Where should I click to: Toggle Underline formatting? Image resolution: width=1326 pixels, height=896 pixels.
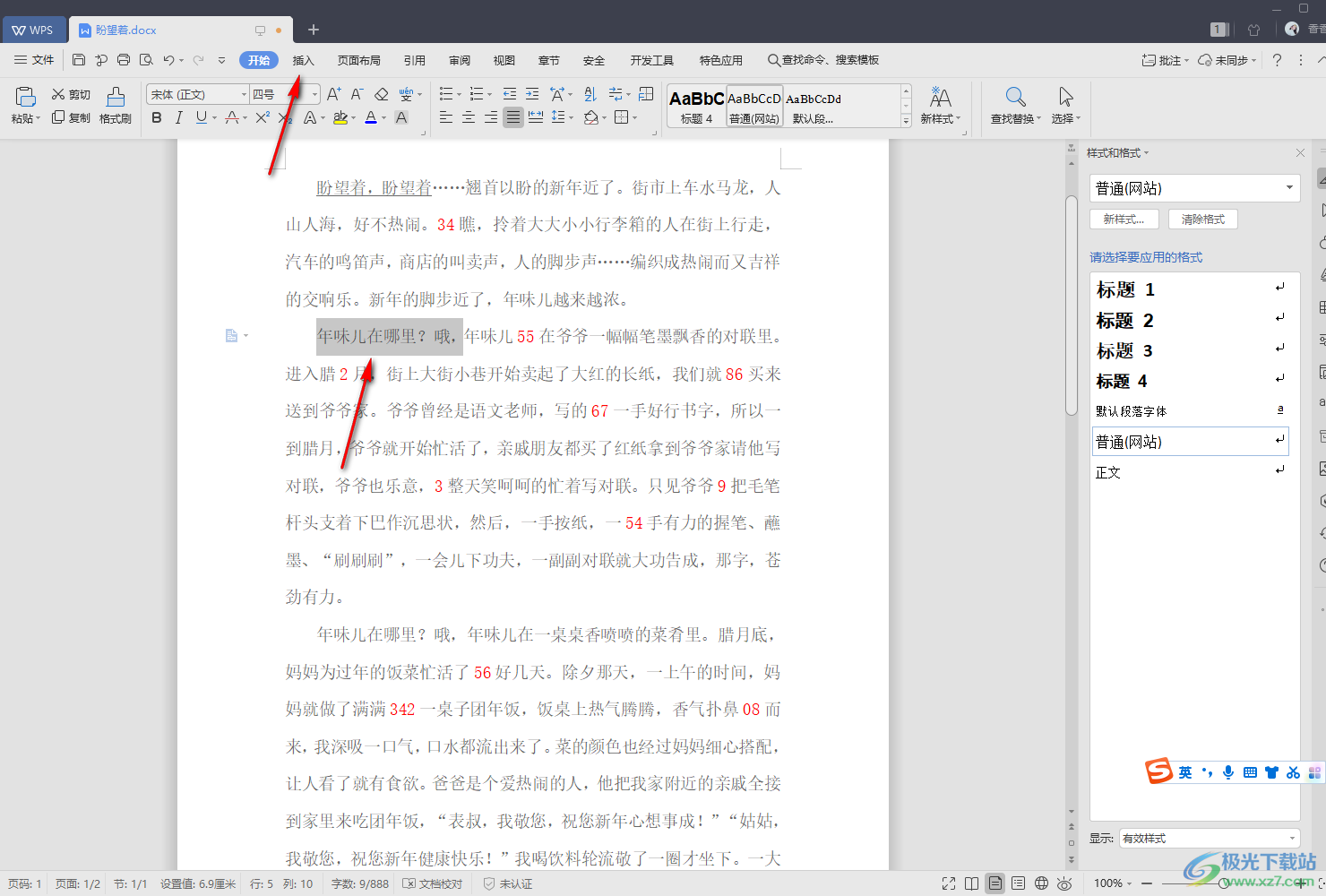pyautogui.click(x=202, y=117)
